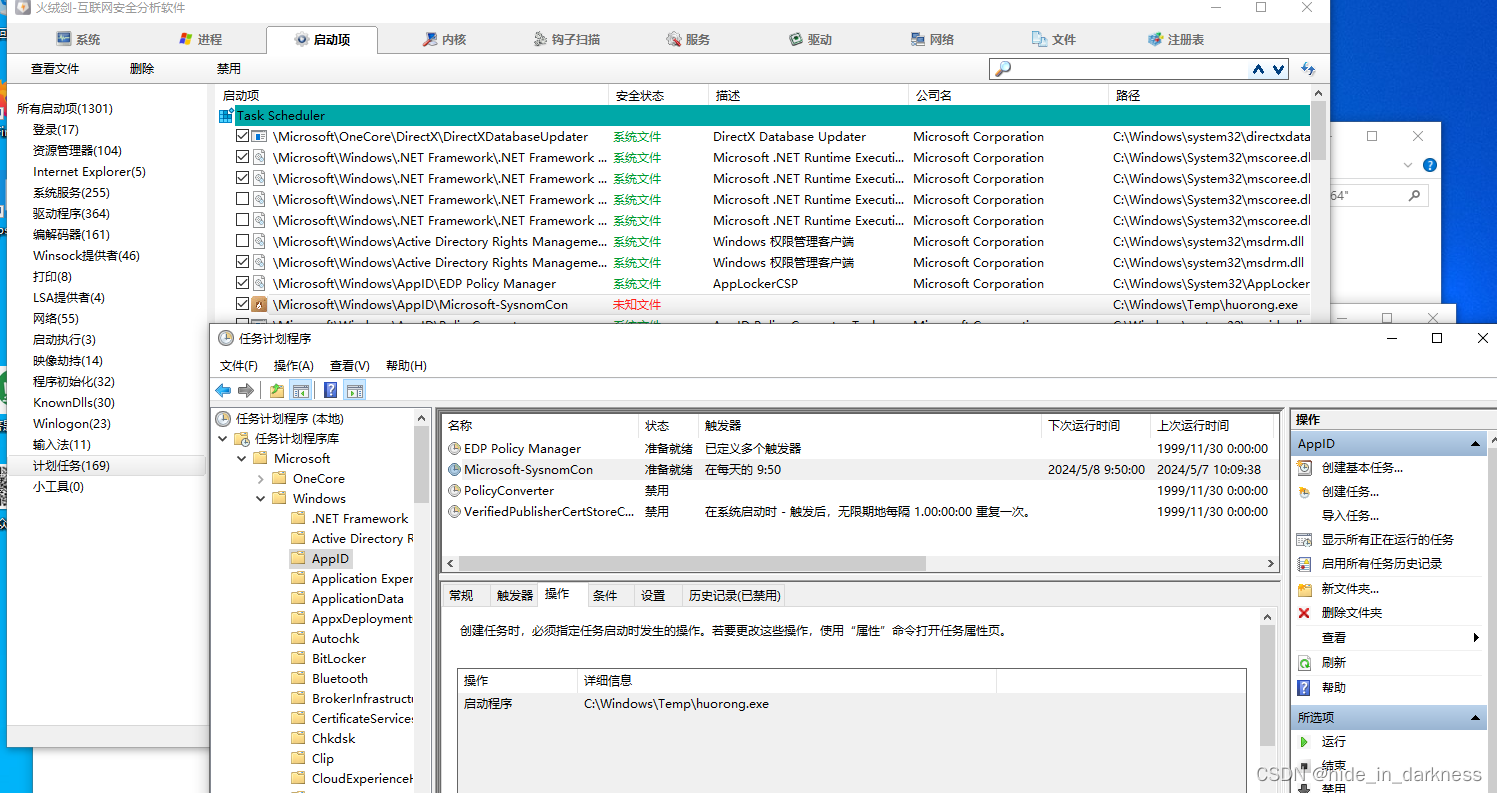Switch to the 内核 tab in Huorong
The height and width of the screenshot is (793, 1497).
444,39
